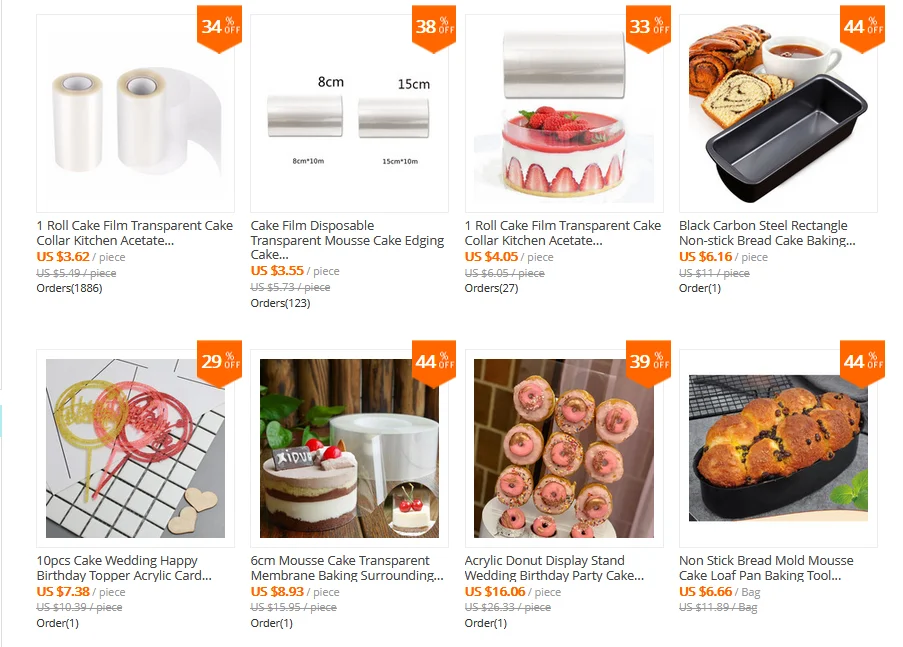Open Cake Film Disposable Transparent Mousse link
The height and width of the screenshot is (647, 903).
(347, 240)
